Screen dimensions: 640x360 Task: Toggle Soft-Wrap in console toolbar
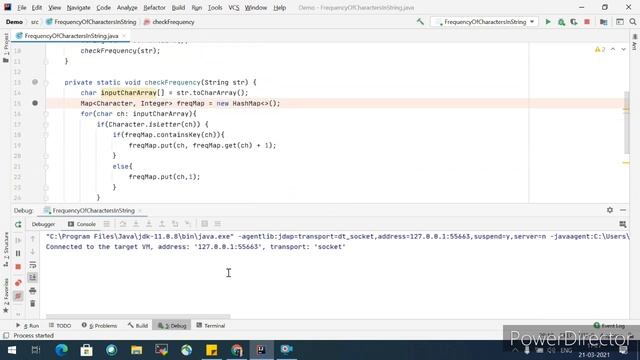[x=33, y=265]
